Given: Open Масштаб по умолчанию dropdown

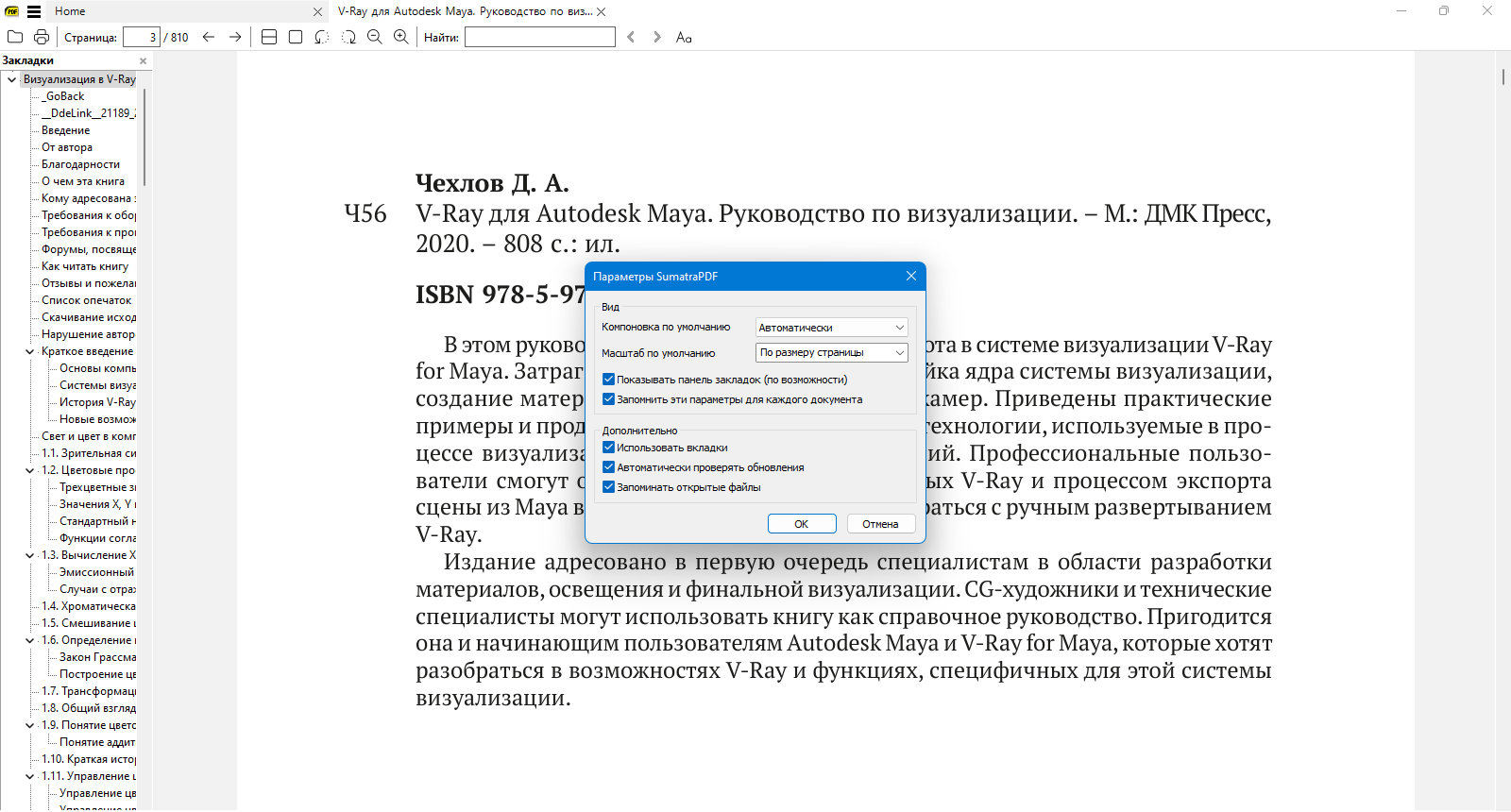Looking at the screenshot, I should click(x=832, y=352).
